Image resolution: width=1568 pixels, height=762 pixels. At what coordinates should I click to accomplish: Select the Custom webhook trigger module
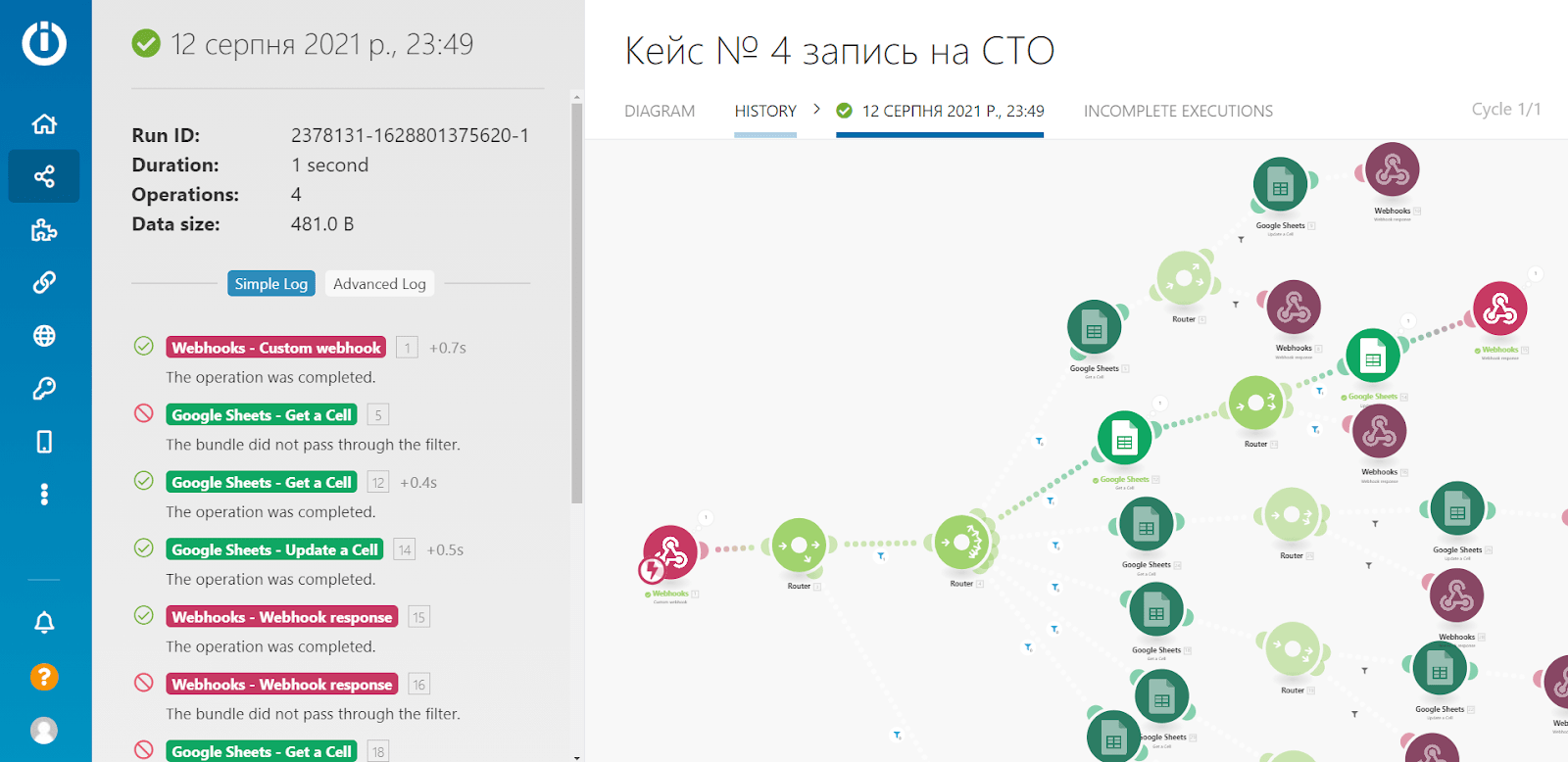coord(670,553)
